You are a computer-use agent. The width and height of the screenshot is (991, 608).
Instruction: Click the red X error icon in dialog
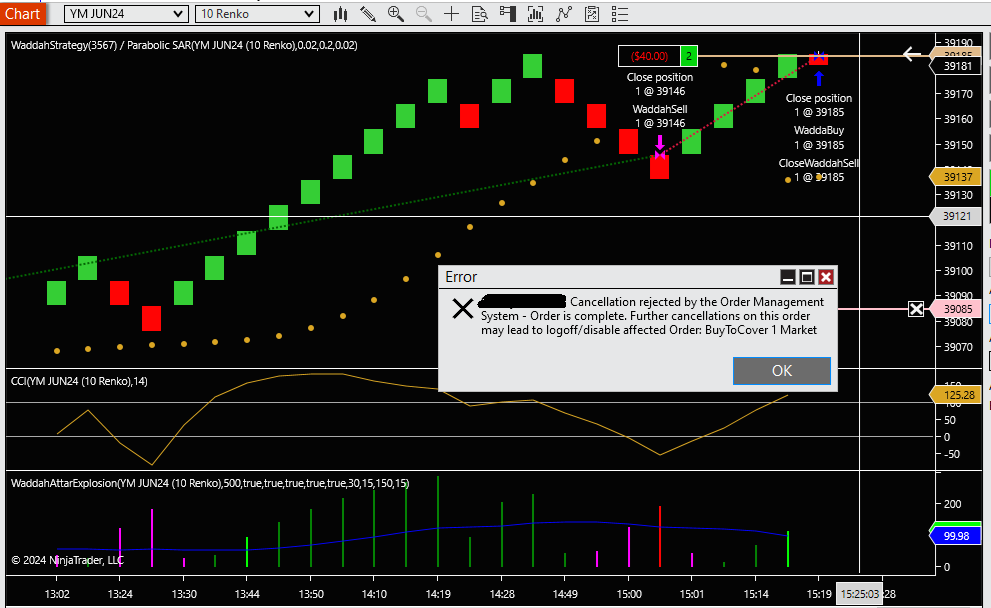[x=463, y=308]
